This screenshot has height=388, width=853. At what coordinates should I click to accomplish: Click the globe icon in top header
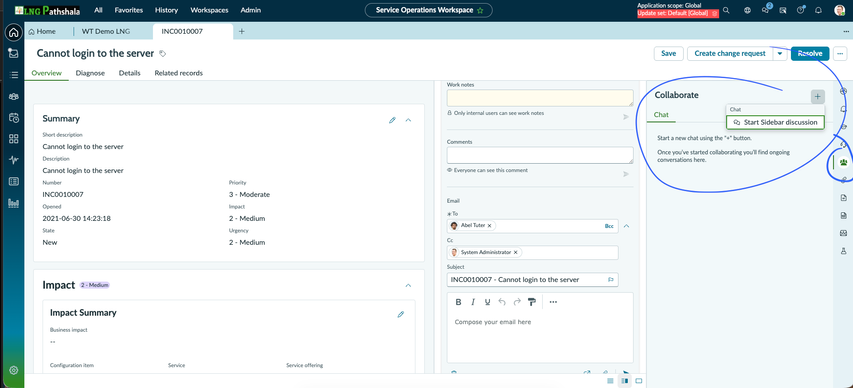click(x=747, y=10)
